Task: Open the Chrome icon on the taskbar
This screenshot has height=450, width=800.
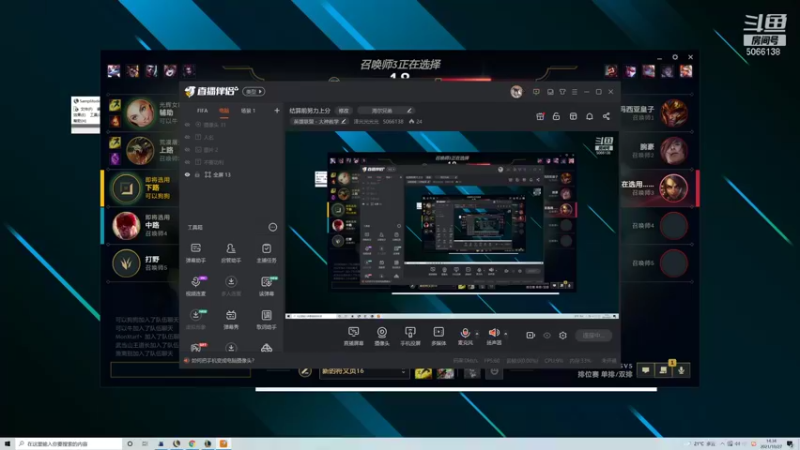Action: (192, 444)
